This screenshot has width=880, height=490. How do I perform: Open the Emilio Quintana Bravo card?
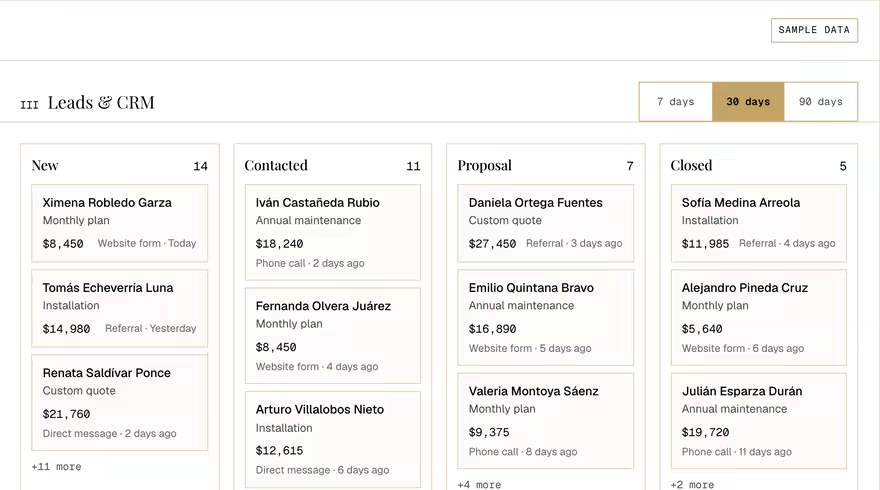pos(546,317)
